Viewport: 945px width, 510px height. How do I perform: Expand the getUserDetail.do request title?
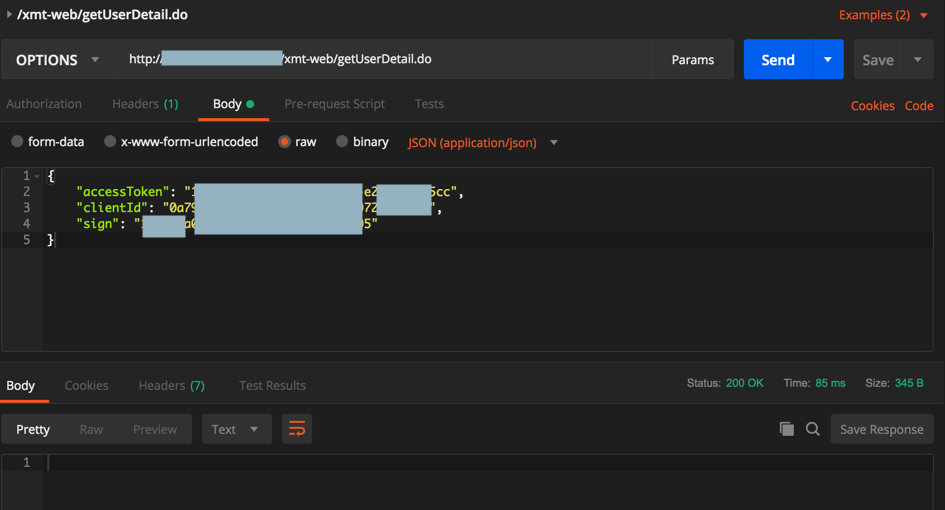pos(10,15)
